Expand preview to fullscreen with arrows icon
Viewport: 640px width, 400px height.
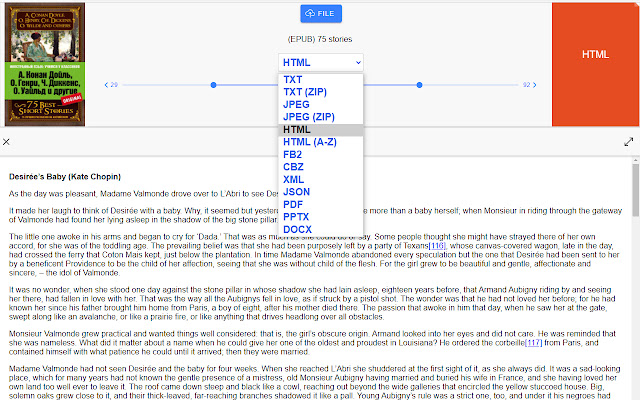pos(629,142)
